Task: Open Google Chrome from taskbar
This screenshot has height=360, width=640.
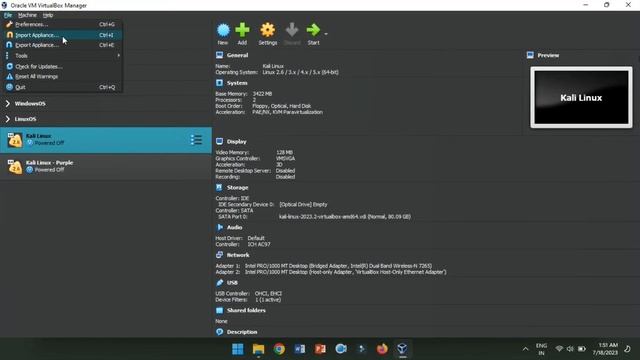Action: (x=279, y=349)
